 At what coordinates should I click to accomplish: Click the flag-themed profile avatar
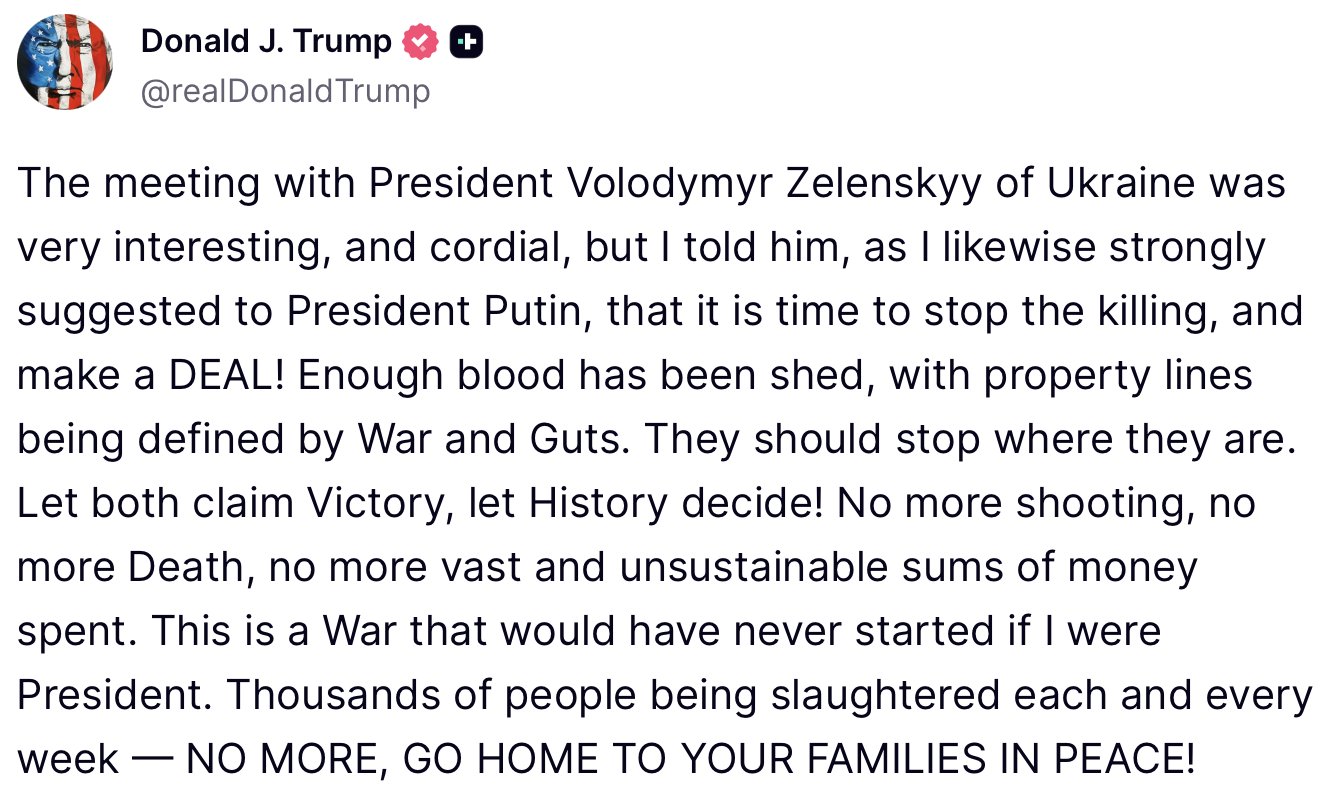[64, 62]
